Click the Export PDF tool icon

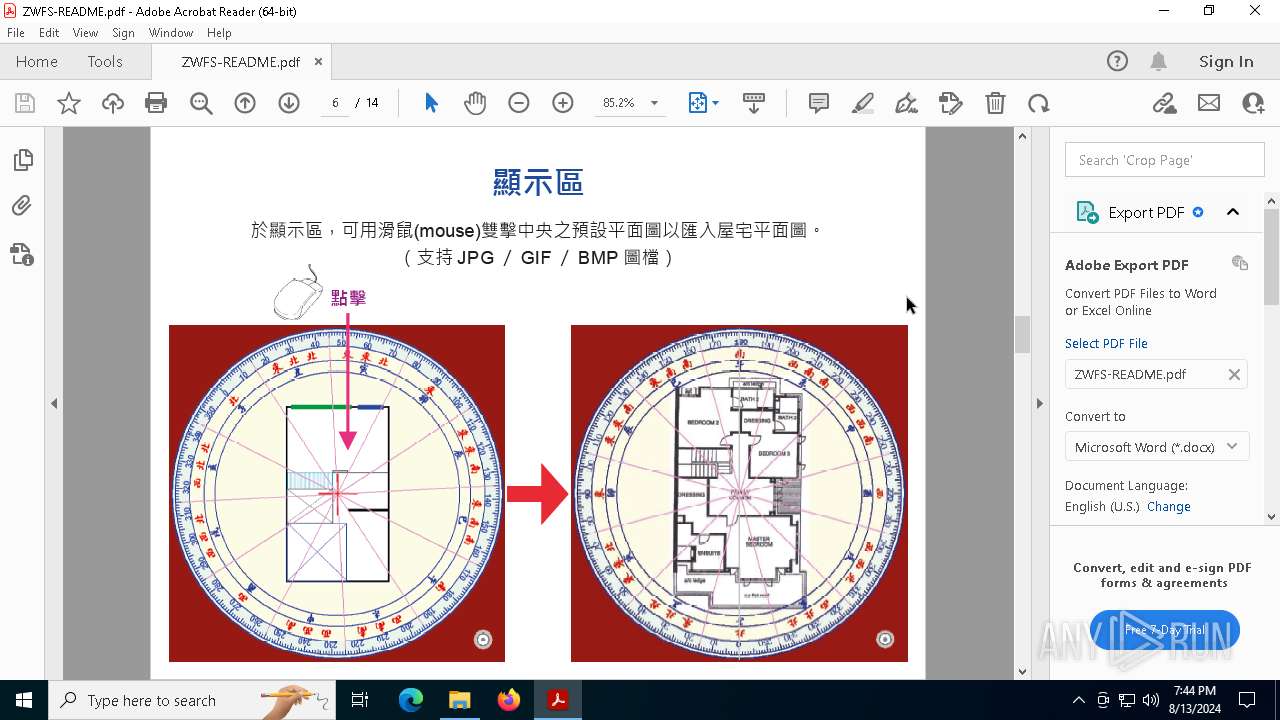(1087, 212)
